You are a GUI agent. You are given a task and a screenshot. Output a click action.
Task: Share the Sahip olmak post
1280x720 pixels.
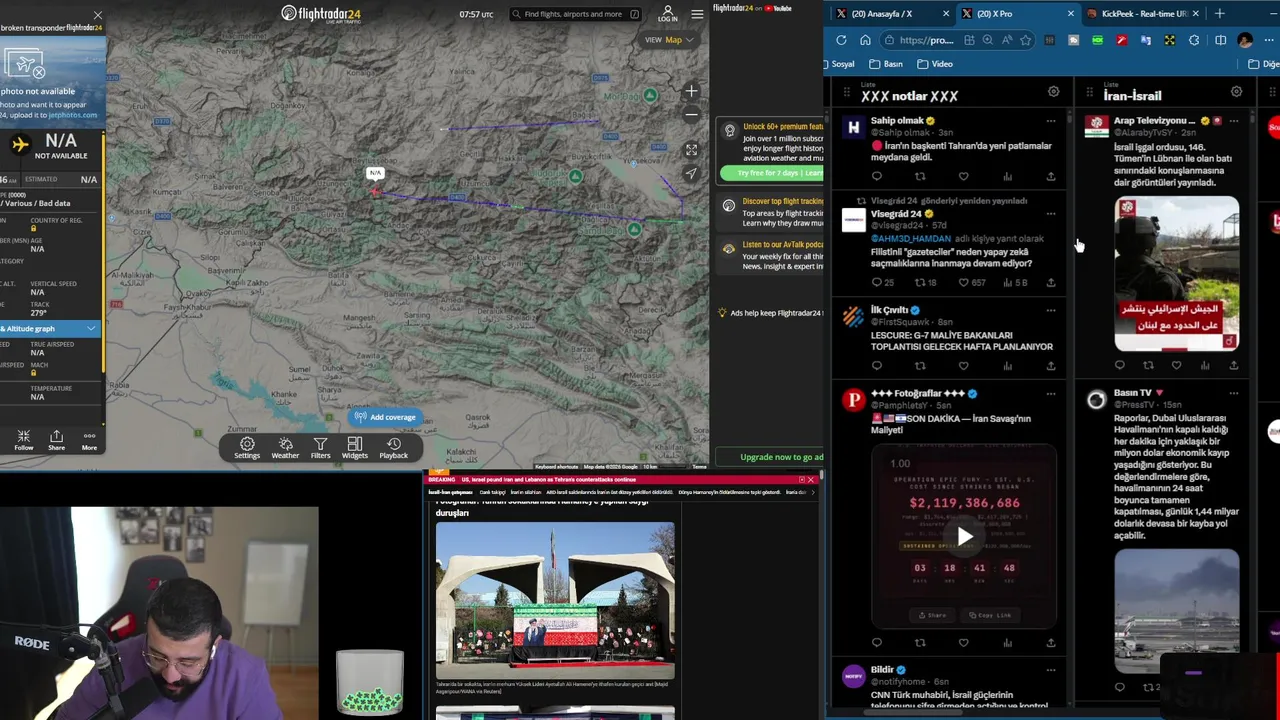1050,176
